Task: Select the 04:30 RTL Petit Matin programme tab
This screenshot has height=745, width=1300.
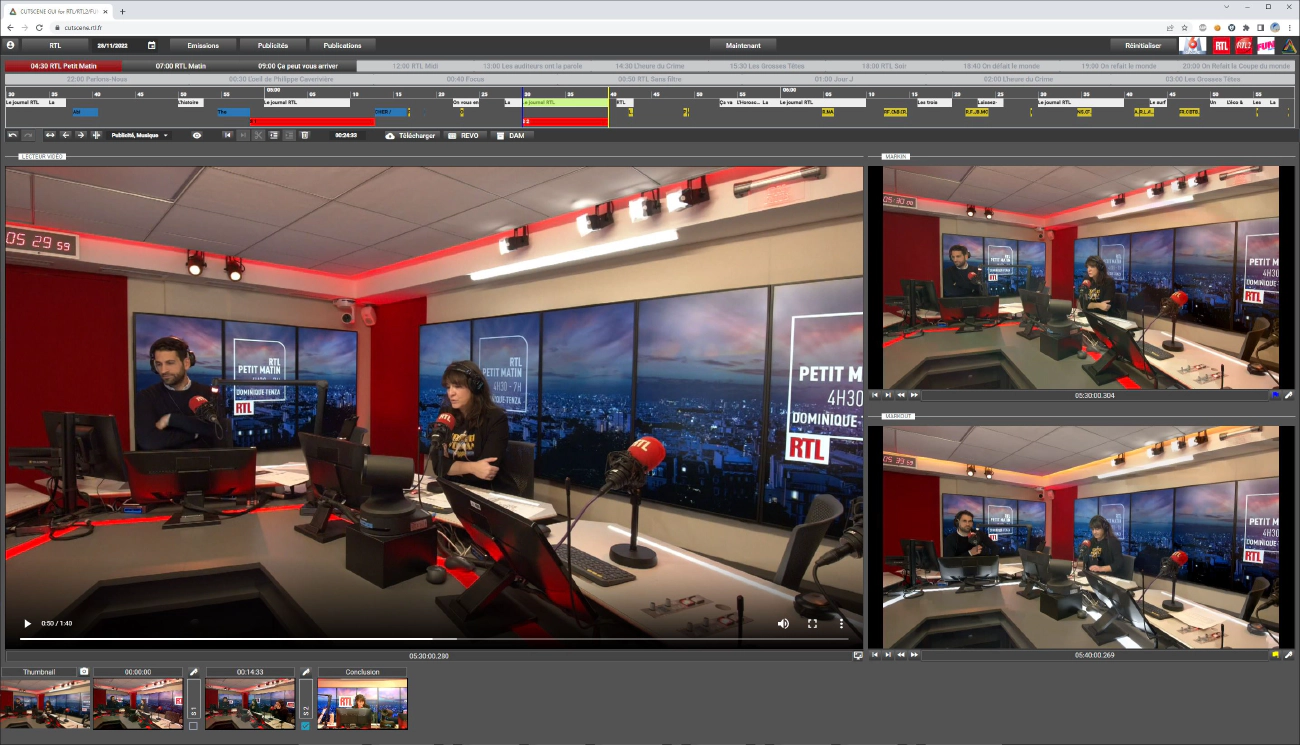Action: coord(64,66)
